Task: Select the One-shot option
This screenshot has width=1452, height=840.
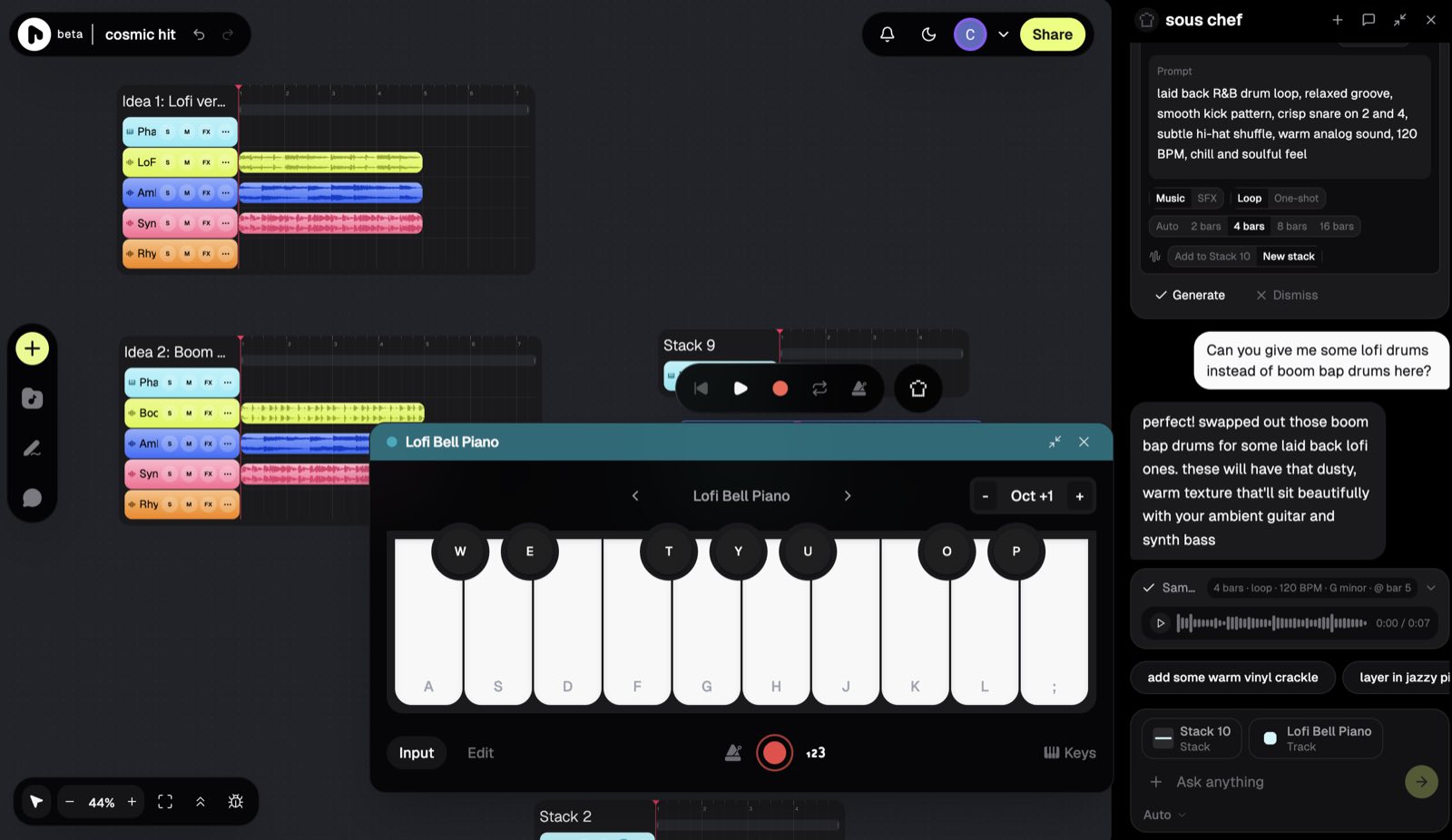Action: [x=1296, y=199]
